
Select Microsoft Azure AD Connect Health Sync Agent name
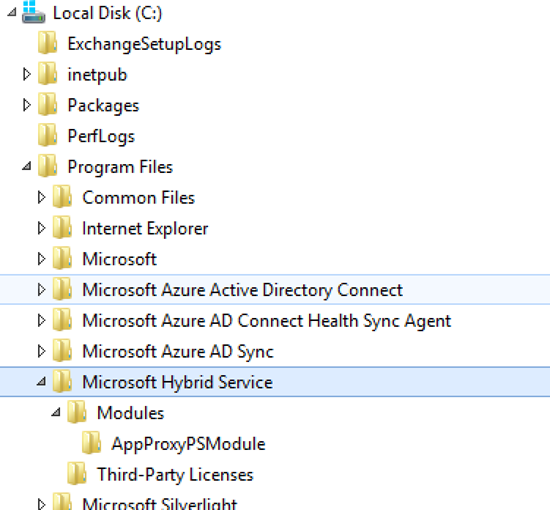(267, 322)
